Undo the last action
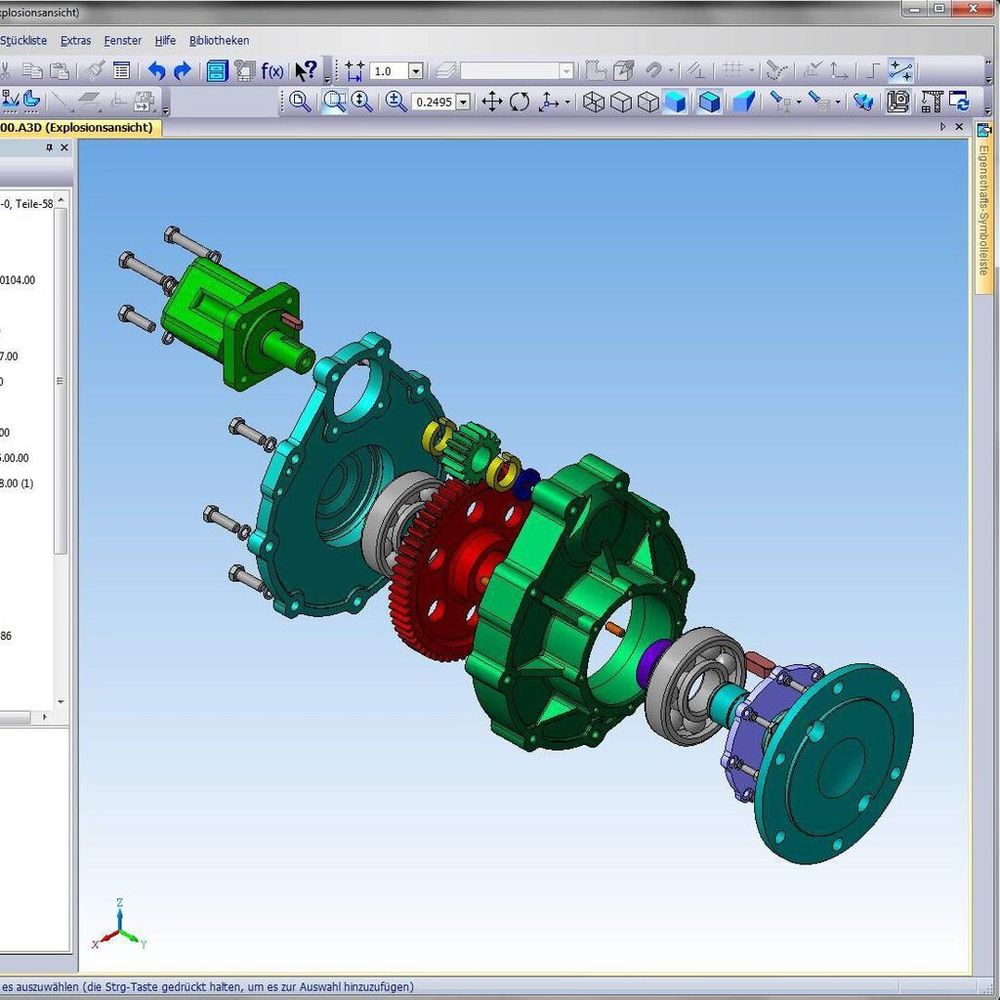 click(158, 70)
